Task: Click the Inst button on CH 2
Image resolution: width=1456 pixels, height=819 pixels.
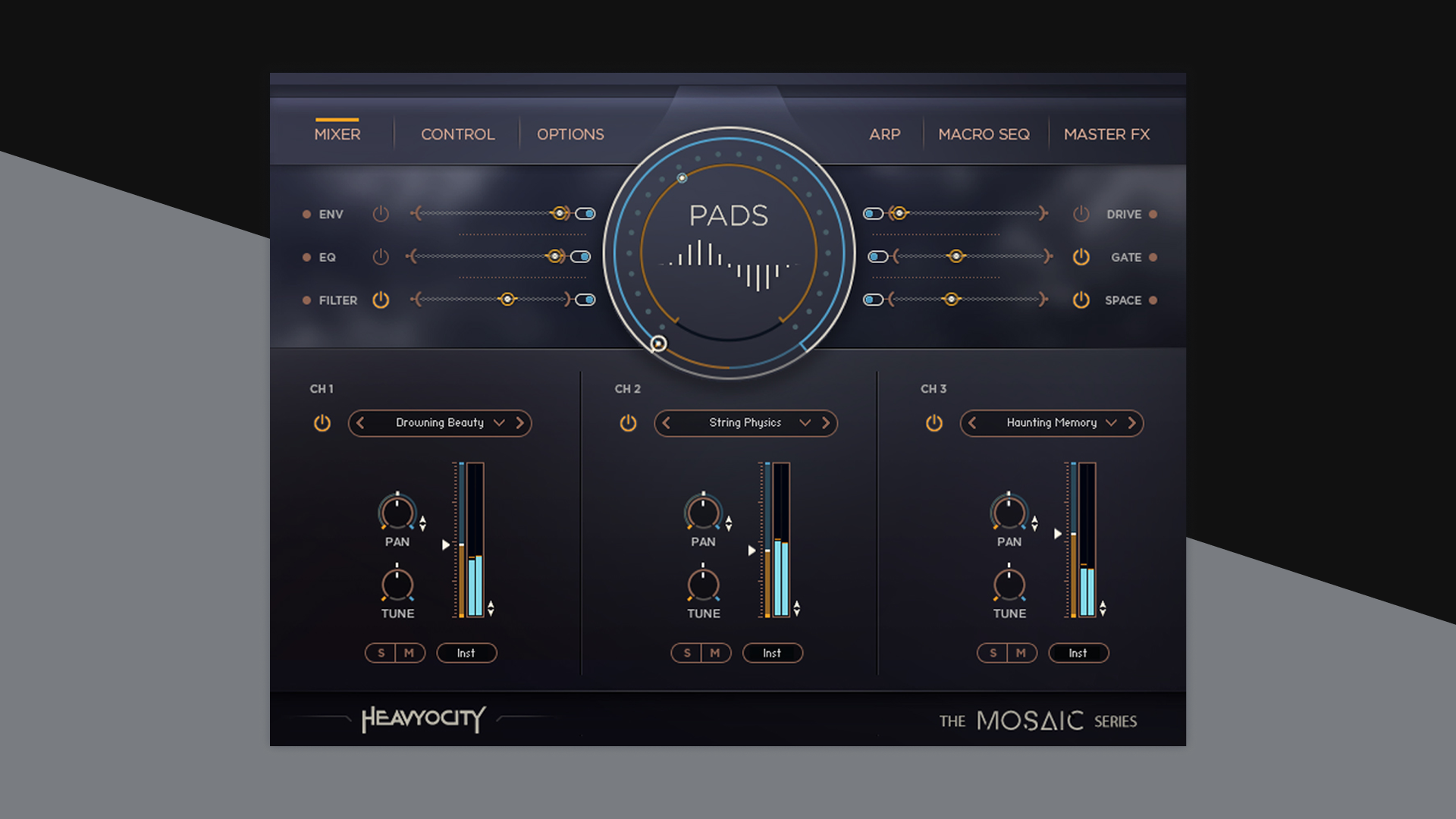Action: pos(772,653)
